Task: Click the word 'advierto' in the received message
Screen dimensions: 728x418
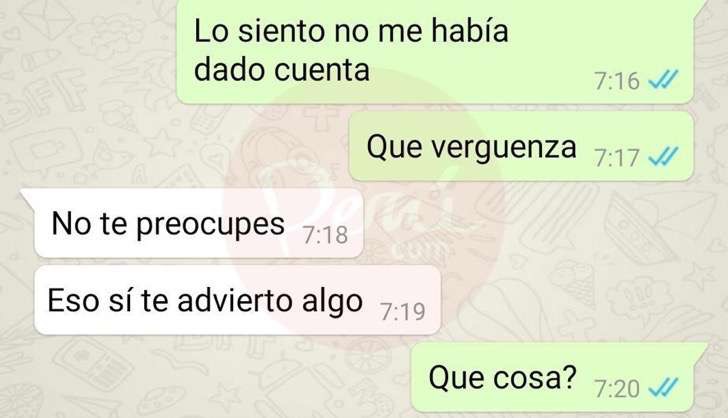Action: click(235, 301)
